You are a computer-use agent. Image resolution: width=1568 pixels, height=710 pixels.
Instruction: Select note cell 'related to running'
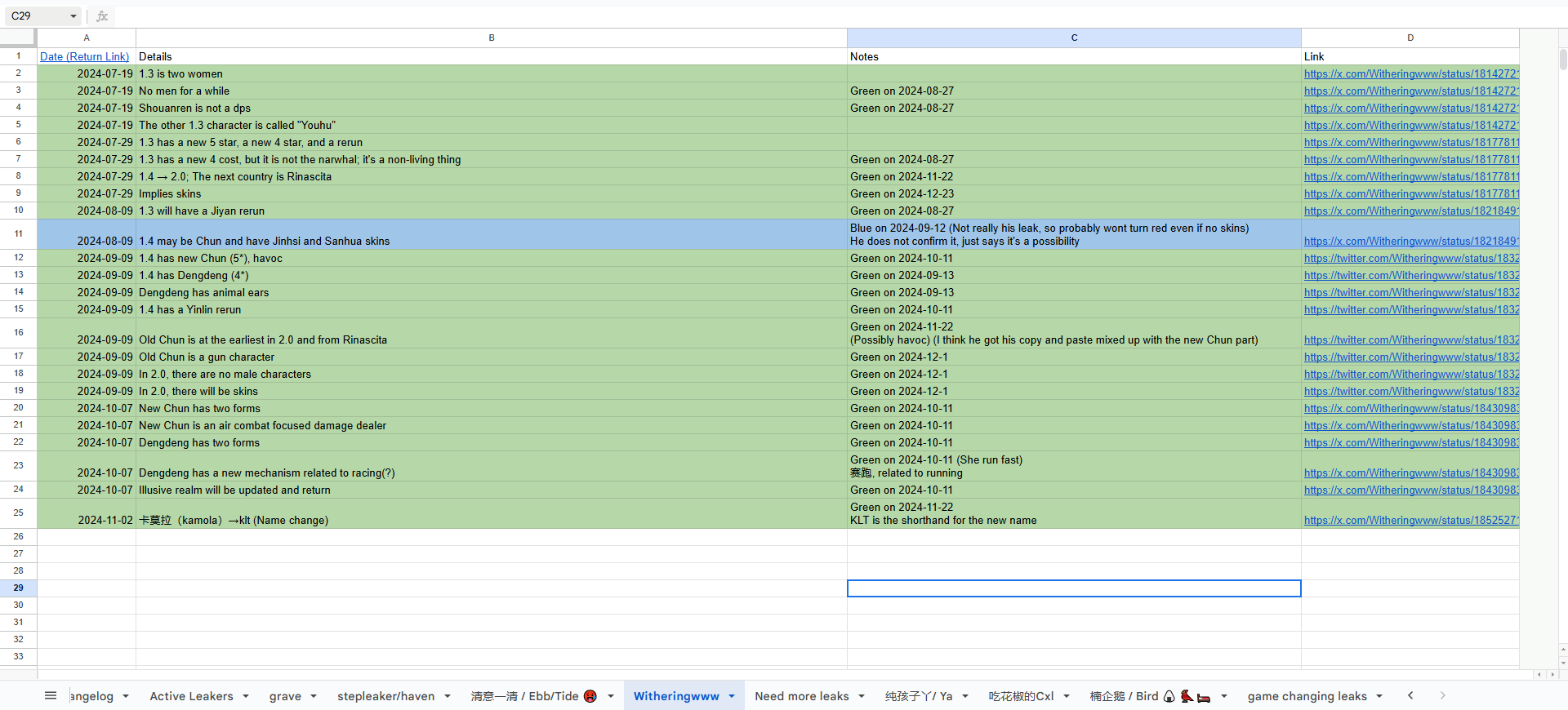(1074, 466)
